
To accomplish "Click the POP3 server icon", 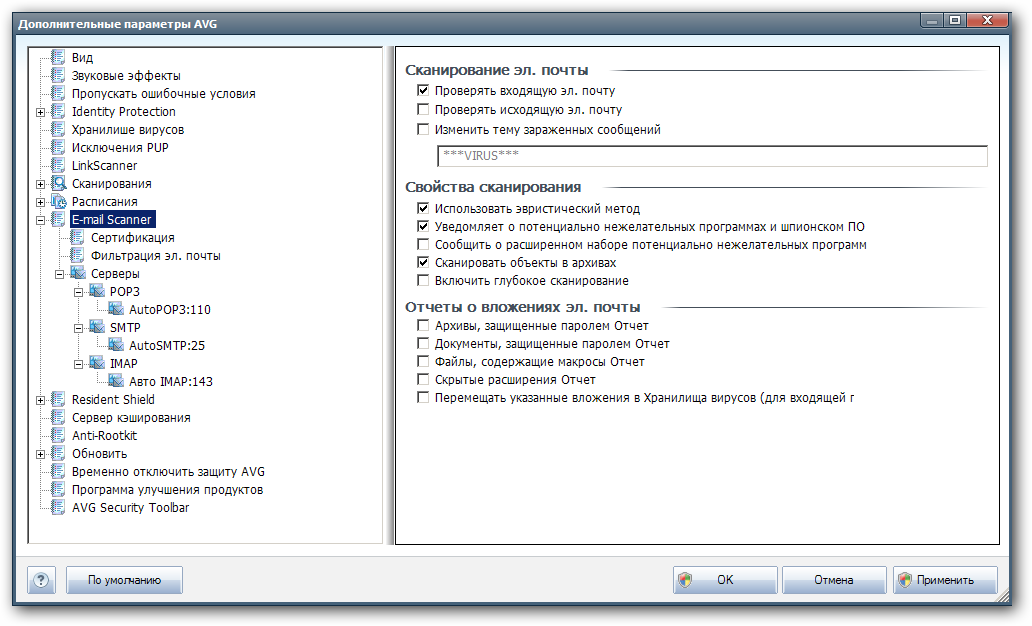I will (97, 291).
